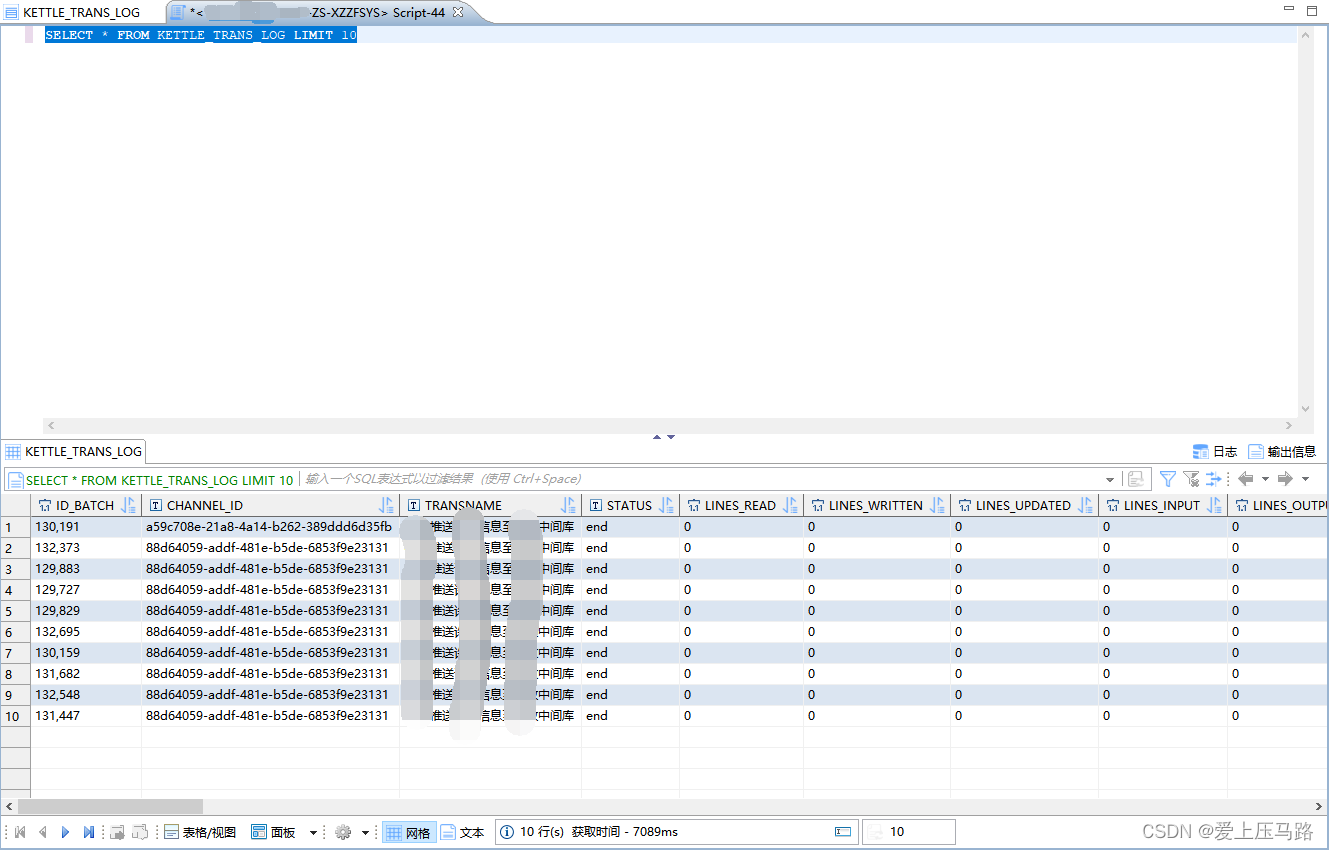Open 面板 panels dropdown arrow
This screenshot has width=1329, height=850.
point(313,832)
